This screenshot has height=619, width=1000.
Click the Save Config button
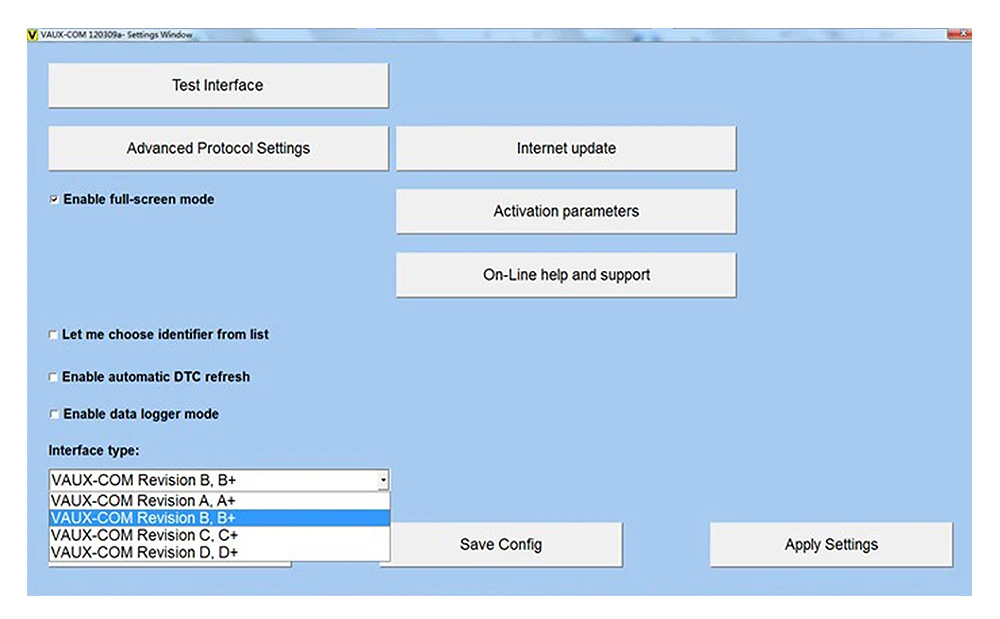click(x=501, y=544)
